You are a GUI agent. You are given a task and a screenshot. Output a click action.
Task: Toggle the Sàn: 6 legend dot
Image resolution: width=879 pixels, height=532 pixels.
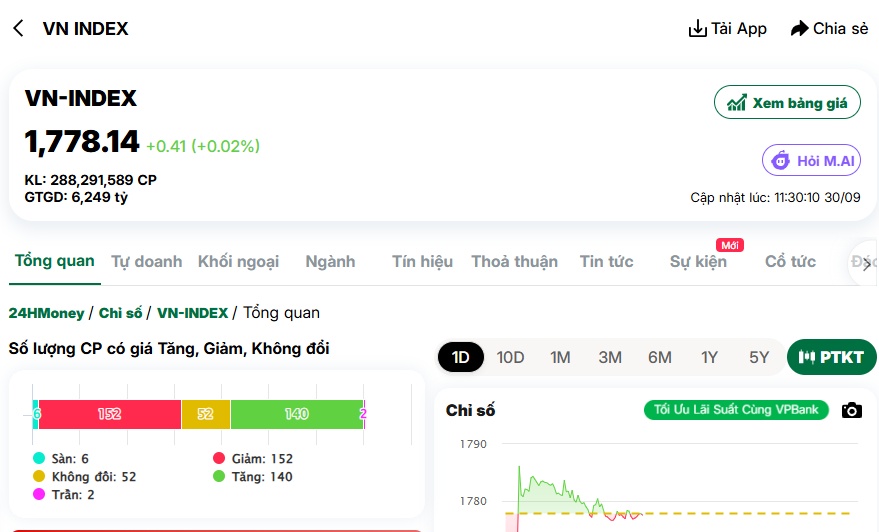39,458
